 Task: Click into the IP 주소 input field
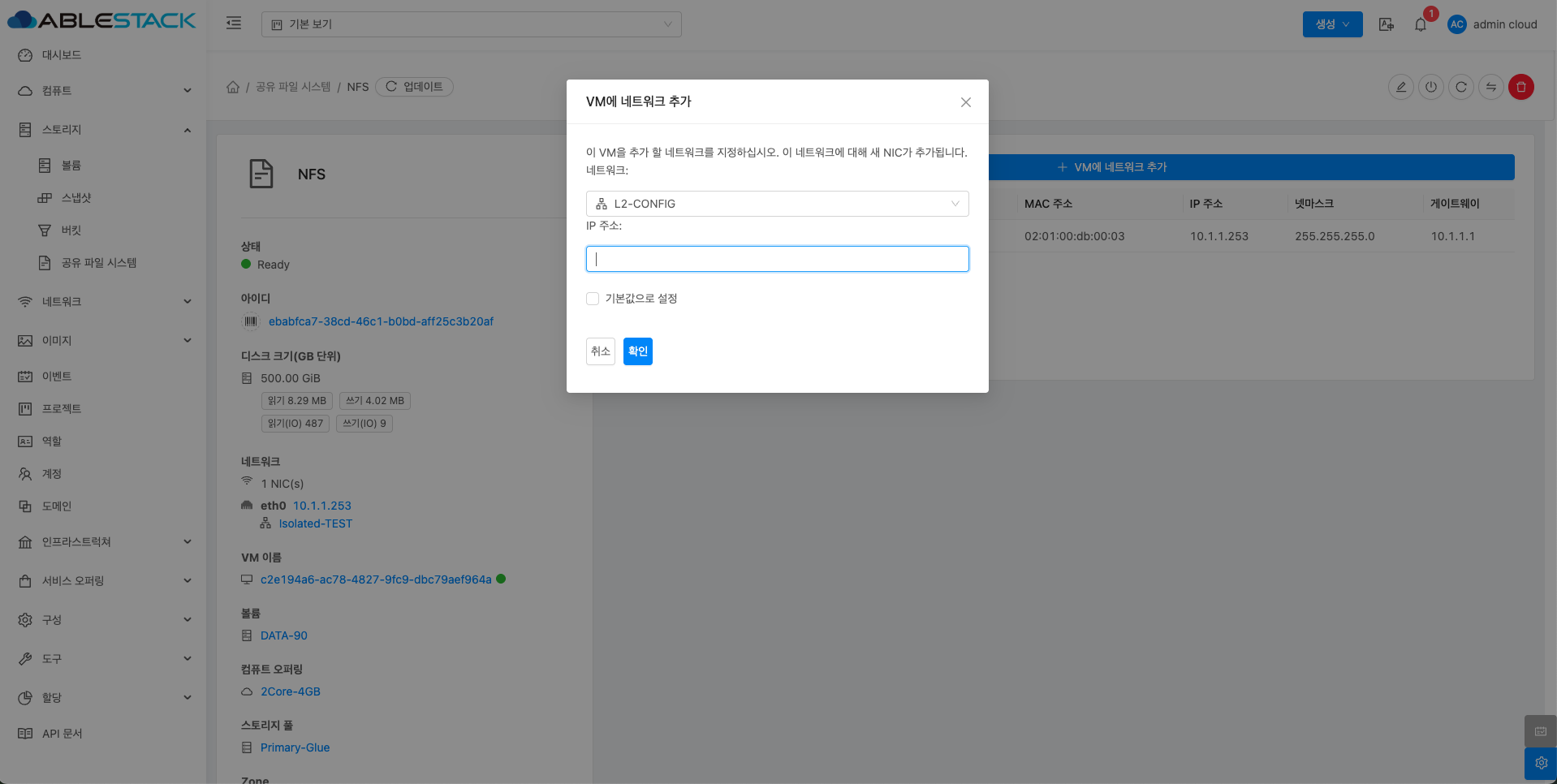(777, 259)
